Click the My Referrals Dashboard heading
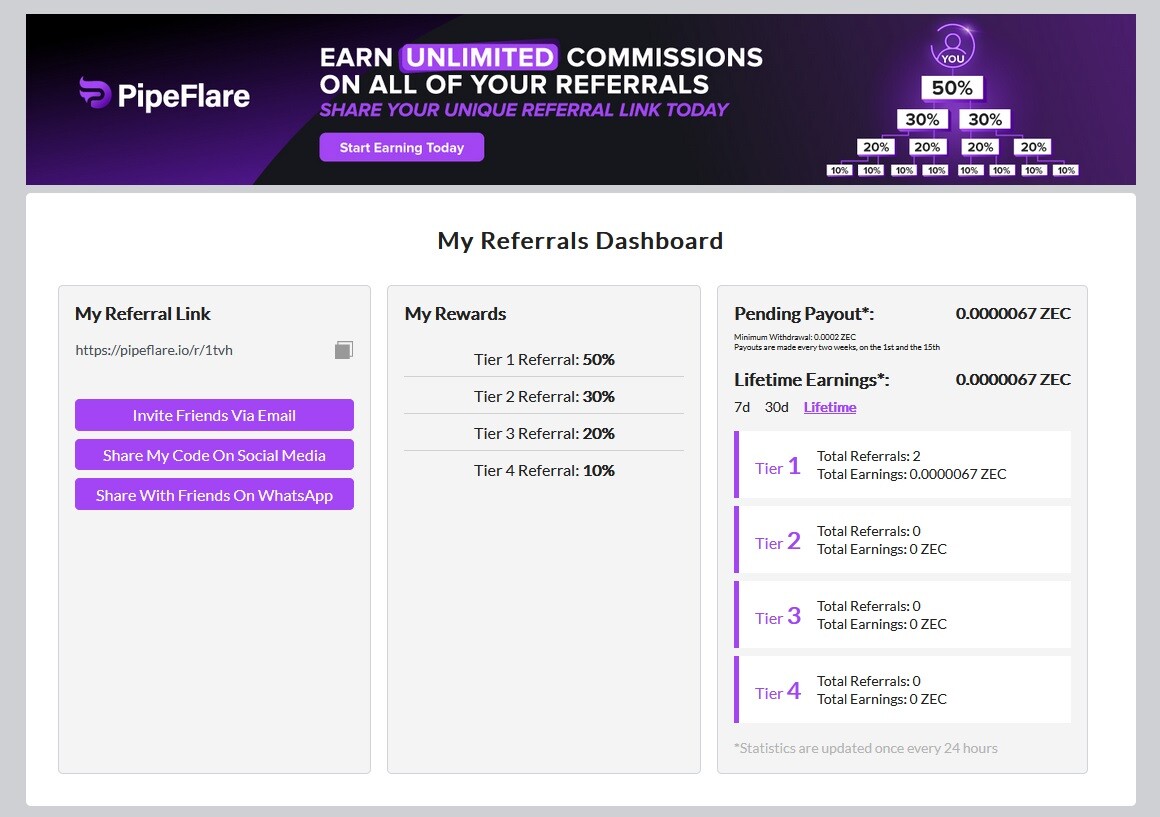 click(x=581, y=241)
